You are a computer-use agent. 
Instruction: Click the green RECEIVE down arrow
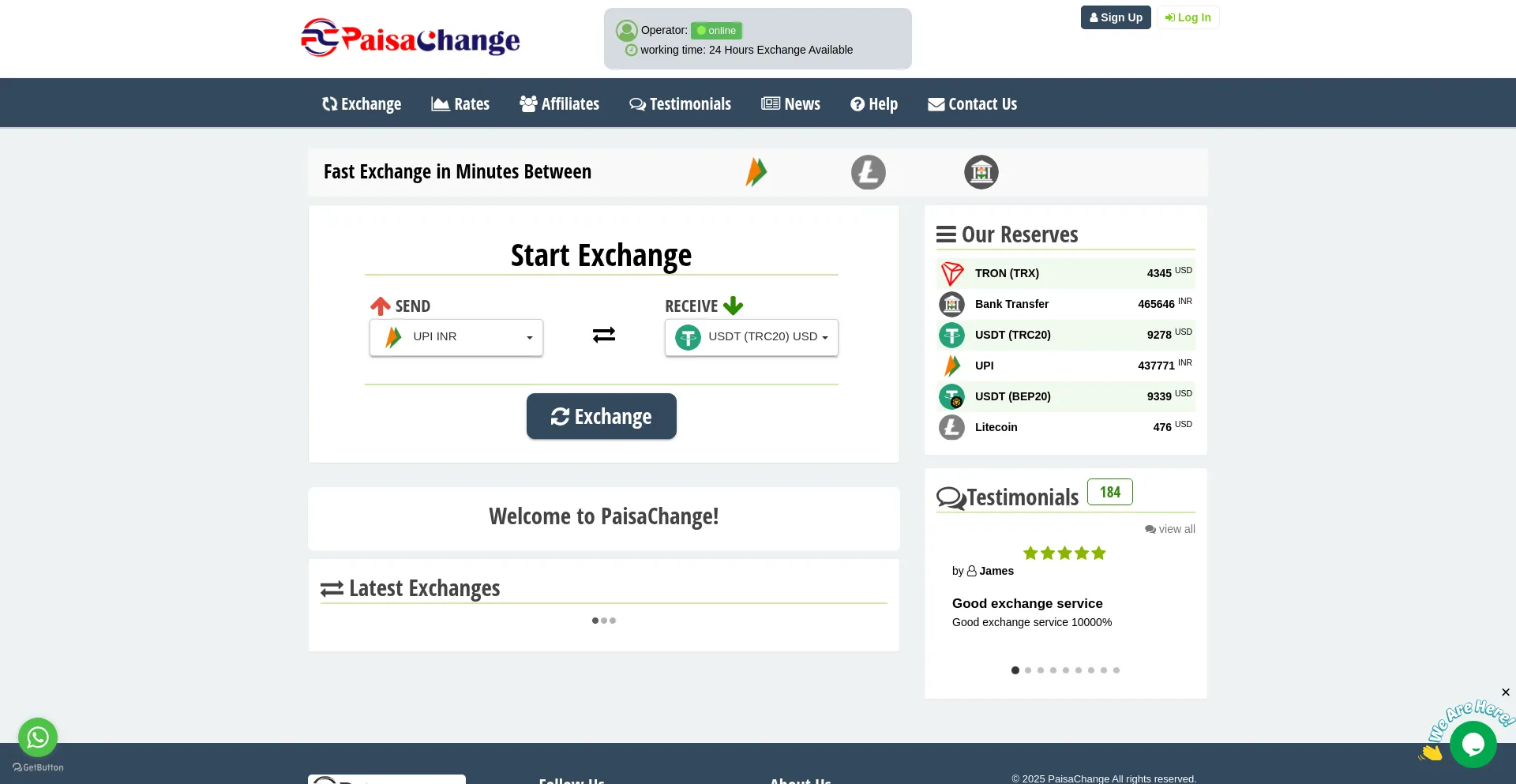734,306
